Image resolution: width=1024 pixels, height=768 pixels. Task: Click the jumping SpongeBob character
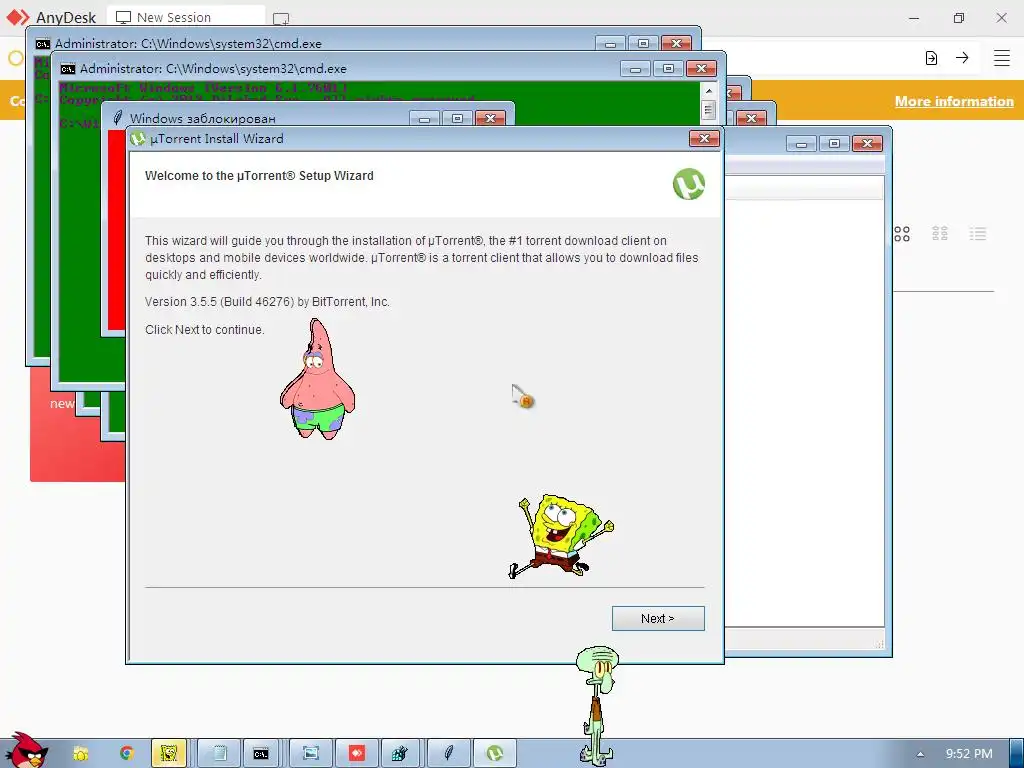click(560, 536)
